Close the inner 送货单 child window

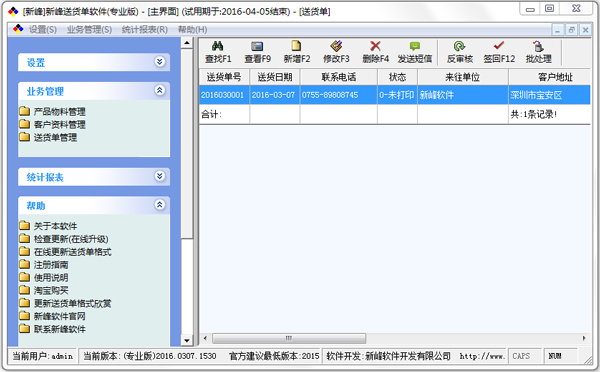(x=585, y=29)
